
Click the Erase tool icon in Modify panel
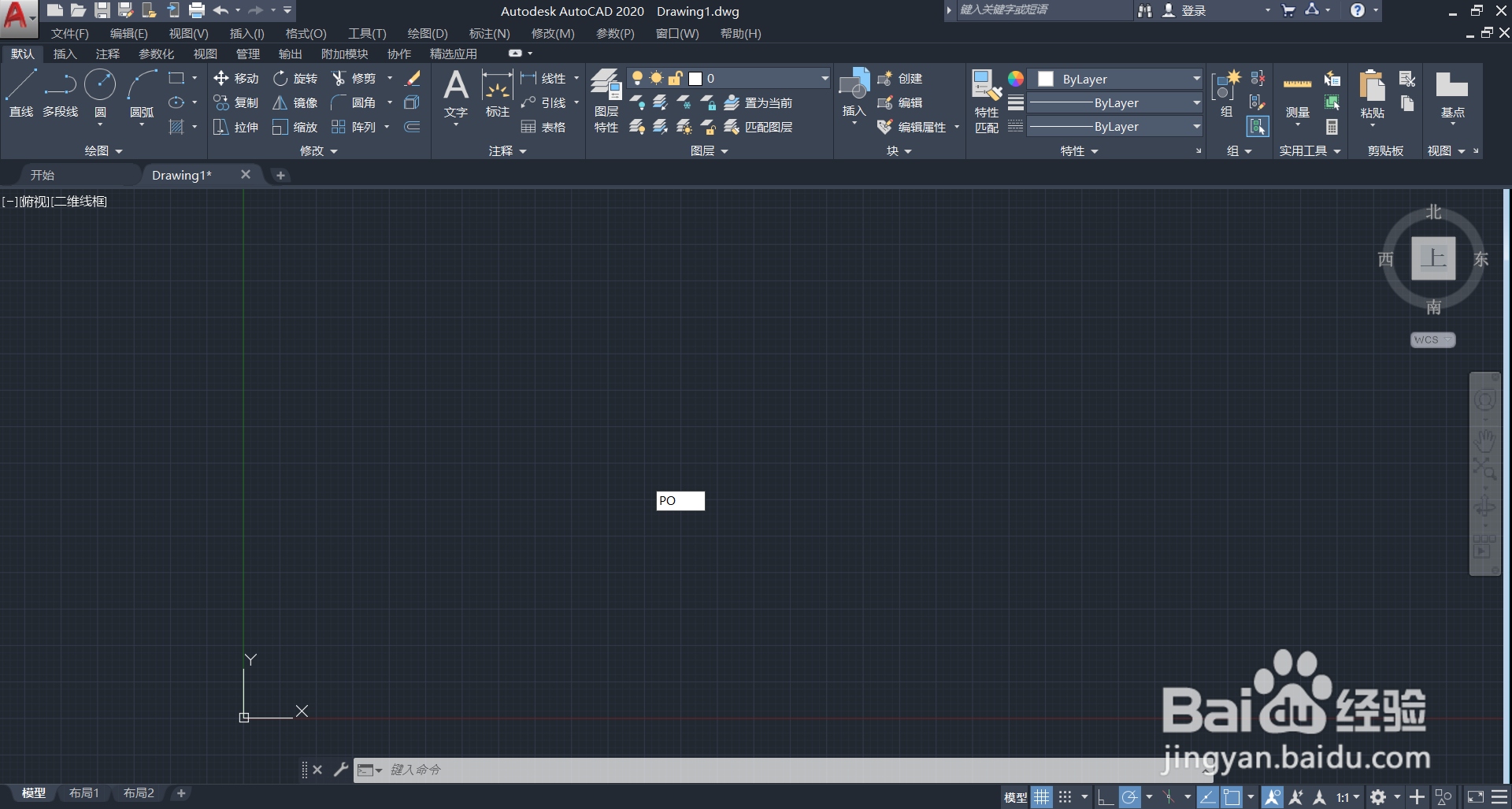[413, 79]
